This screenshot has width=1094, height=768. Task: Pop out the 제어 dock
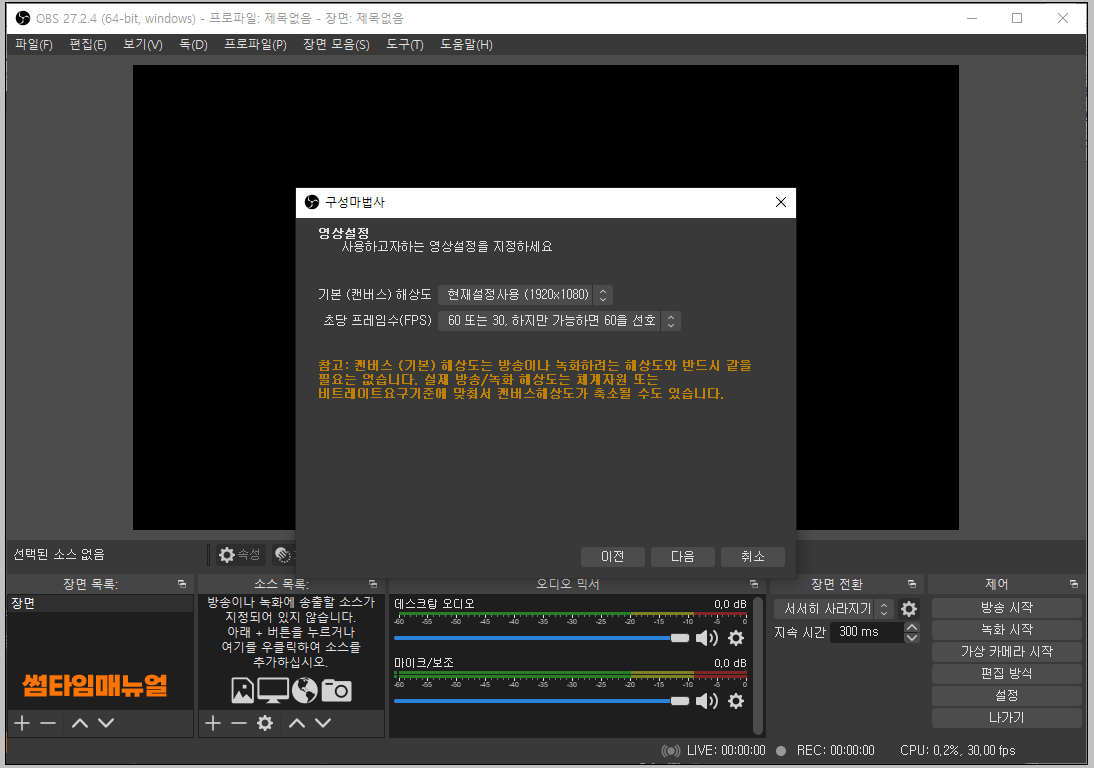tap(1074, 584)
